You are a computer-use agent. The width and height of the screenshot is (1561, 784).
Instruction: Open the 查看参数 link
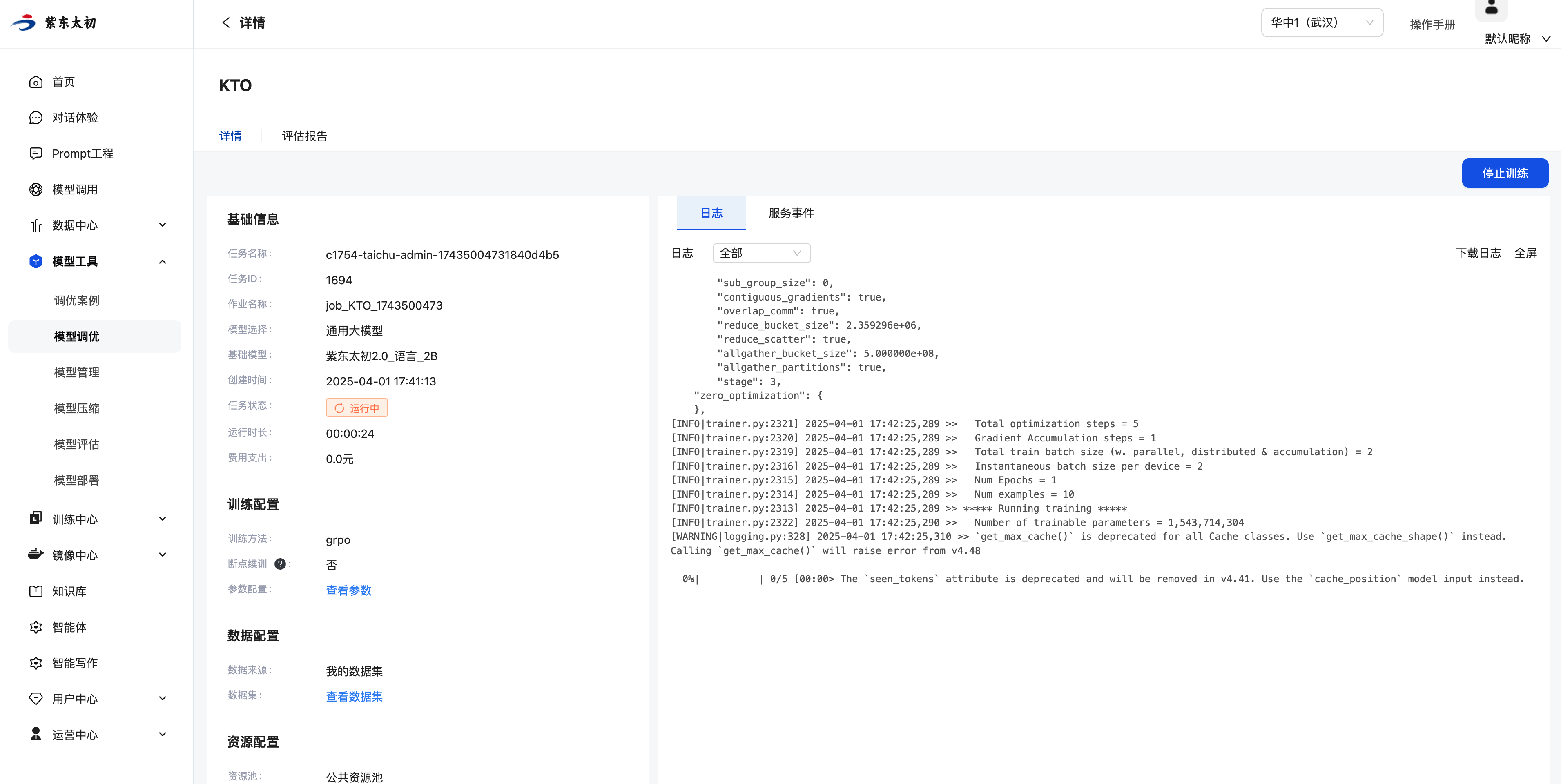[x=348, y=591]
